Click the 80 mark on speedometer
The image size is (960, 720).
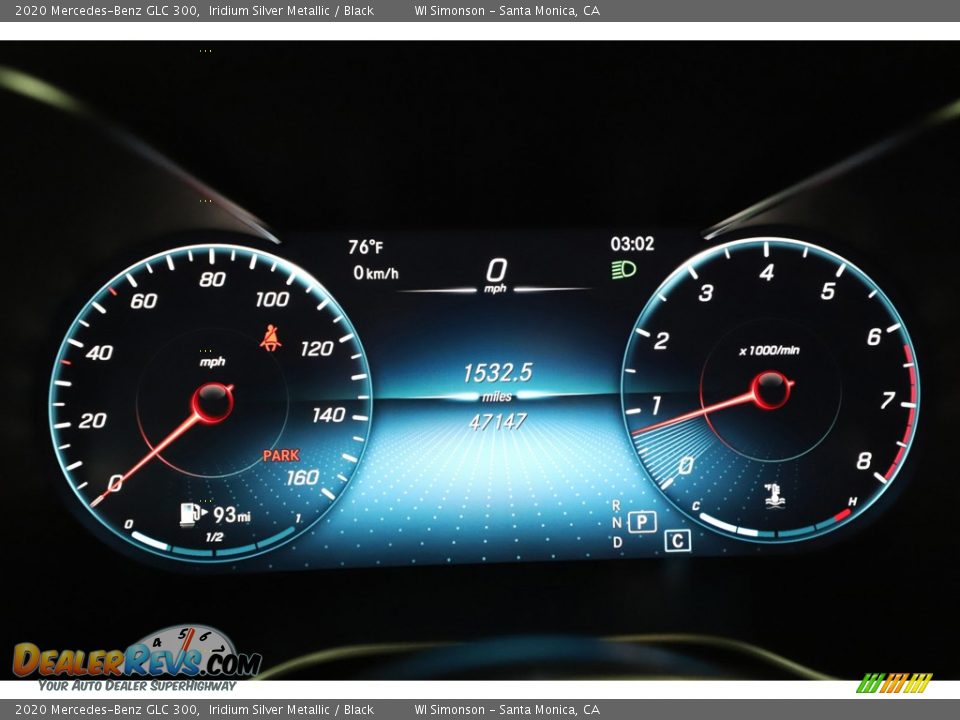click(x=212, y=279)
